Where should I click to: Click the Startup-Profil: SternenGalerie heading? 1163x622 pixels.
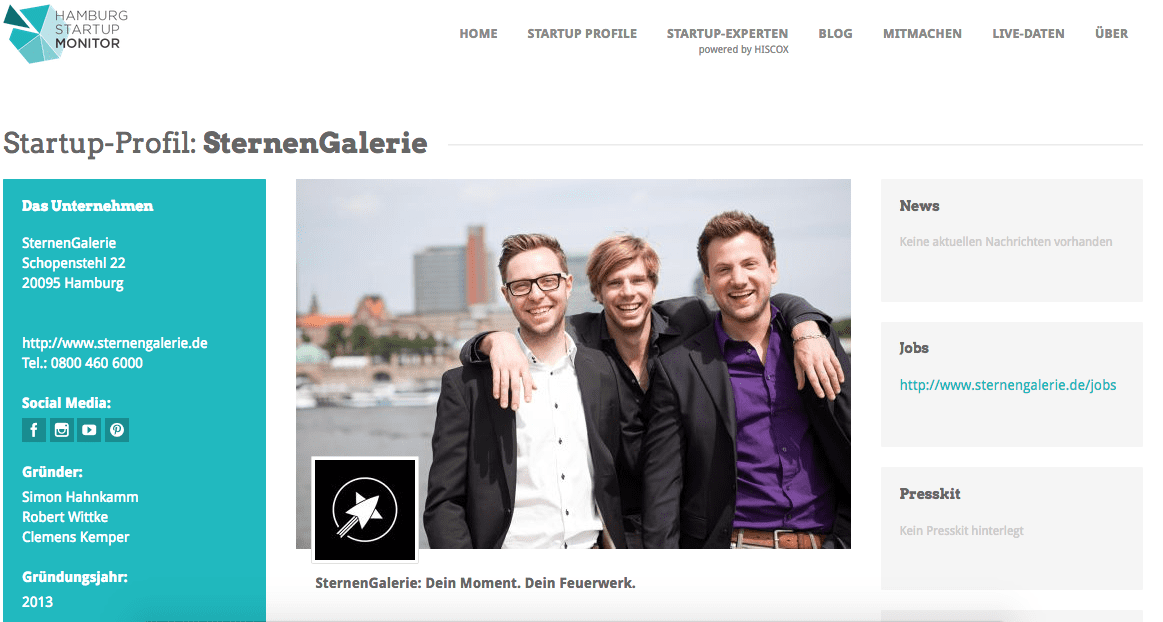(215, 143)
